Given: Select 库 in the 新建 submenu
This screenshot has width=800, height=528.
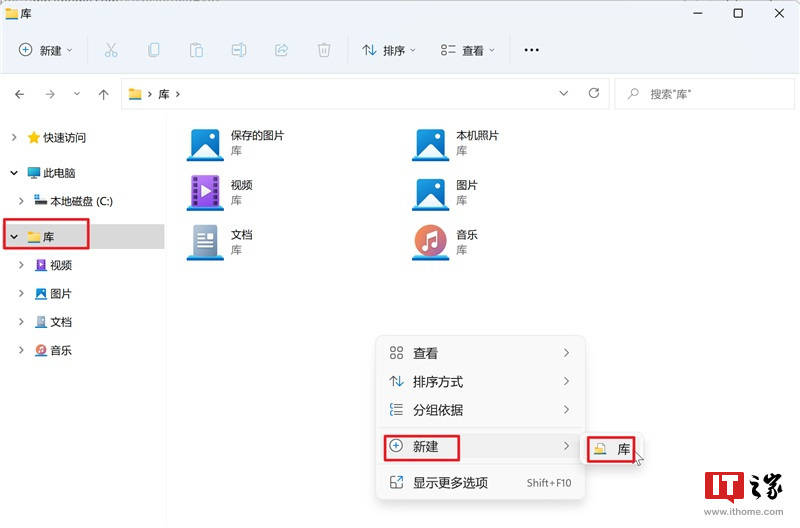Looking at the screenshot, I should click(612, 449).
